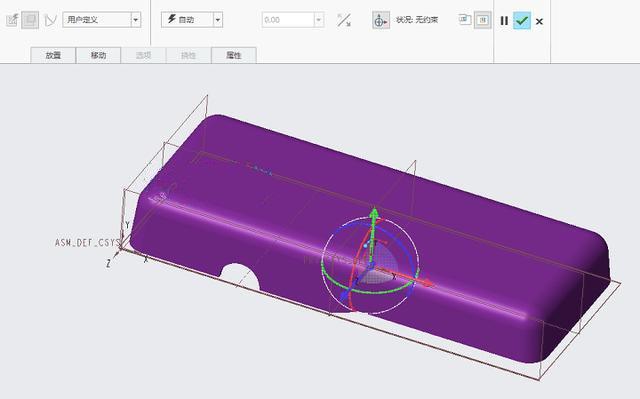Expand the offset value dropdown arrow
Viewport: 640px width, 399px height.
[x=319, y=20]
